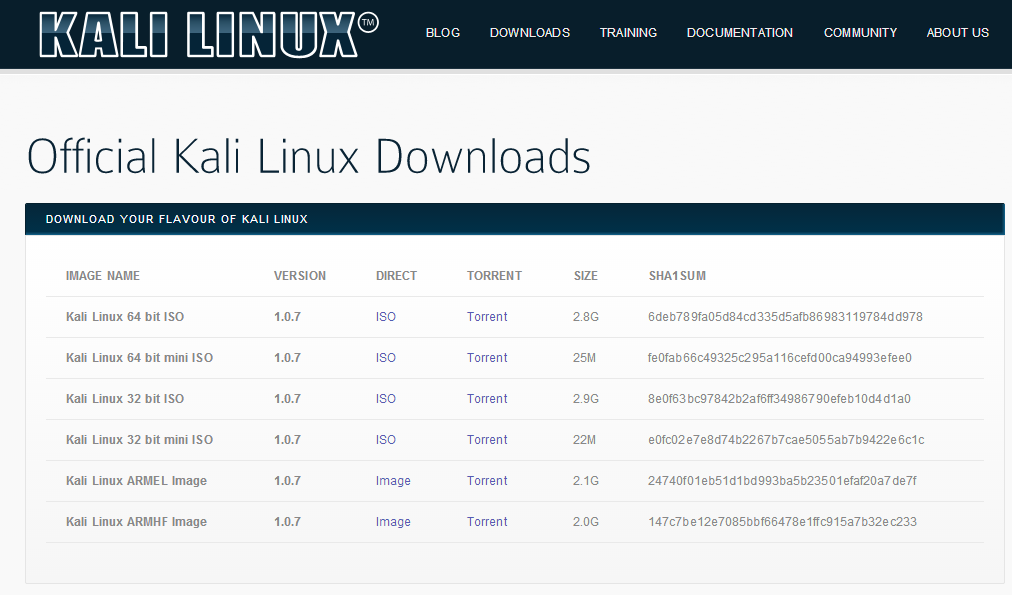This screenshot has width=1012, height=595.
Task: Open the Blog menu item
Action: pyautogui.click(x=443, y=33)
